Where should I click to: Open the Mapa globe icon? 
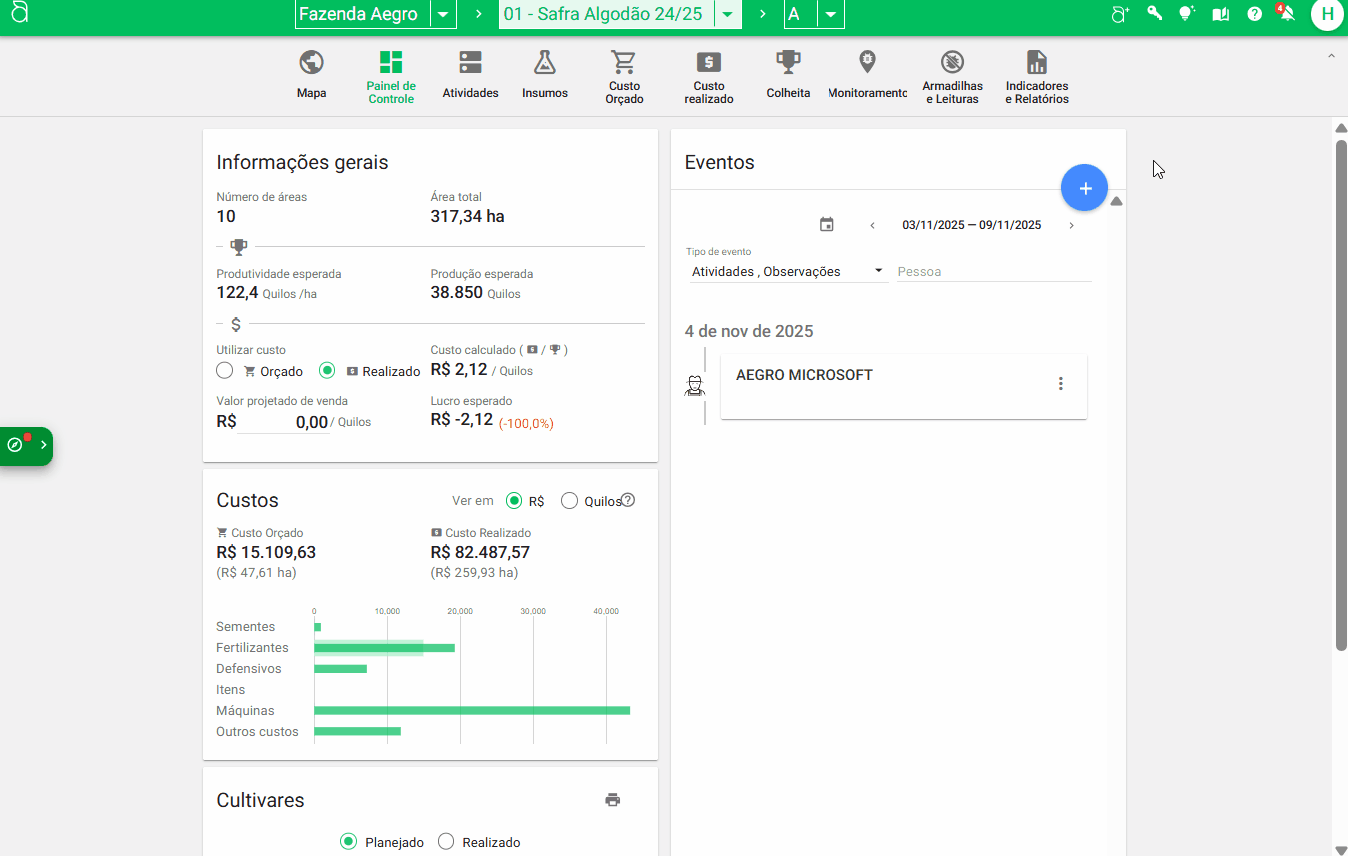coord(311,64)
